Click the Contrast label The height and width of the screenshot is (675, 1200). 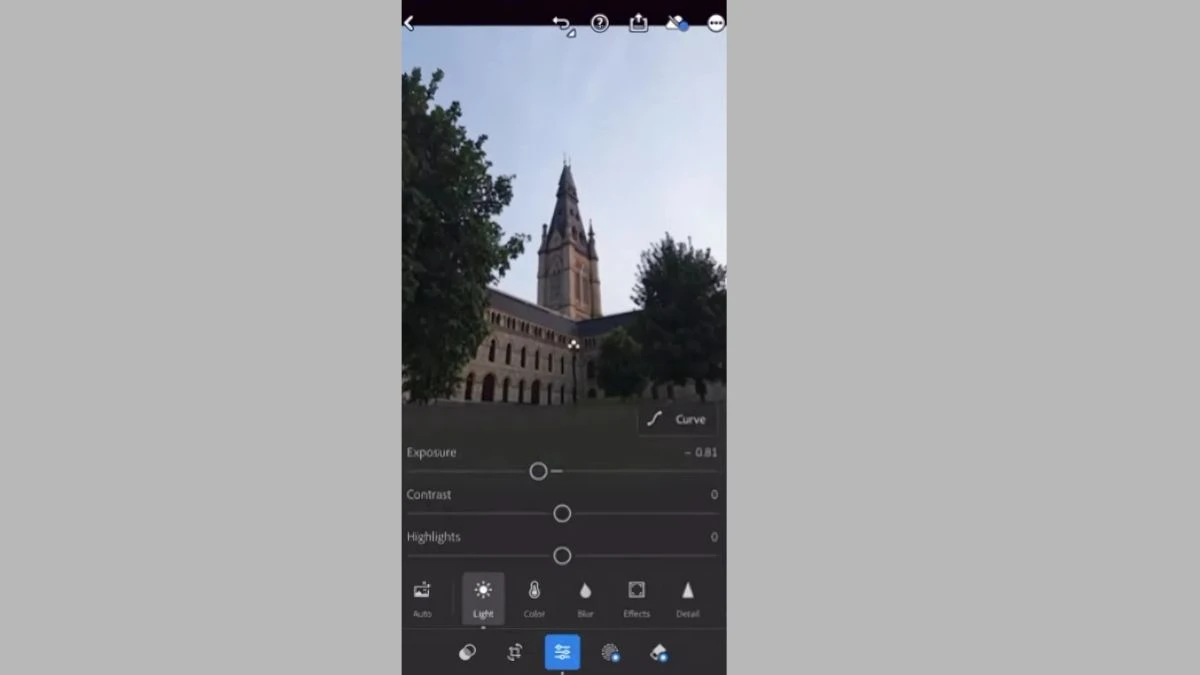tap(428, 494)
